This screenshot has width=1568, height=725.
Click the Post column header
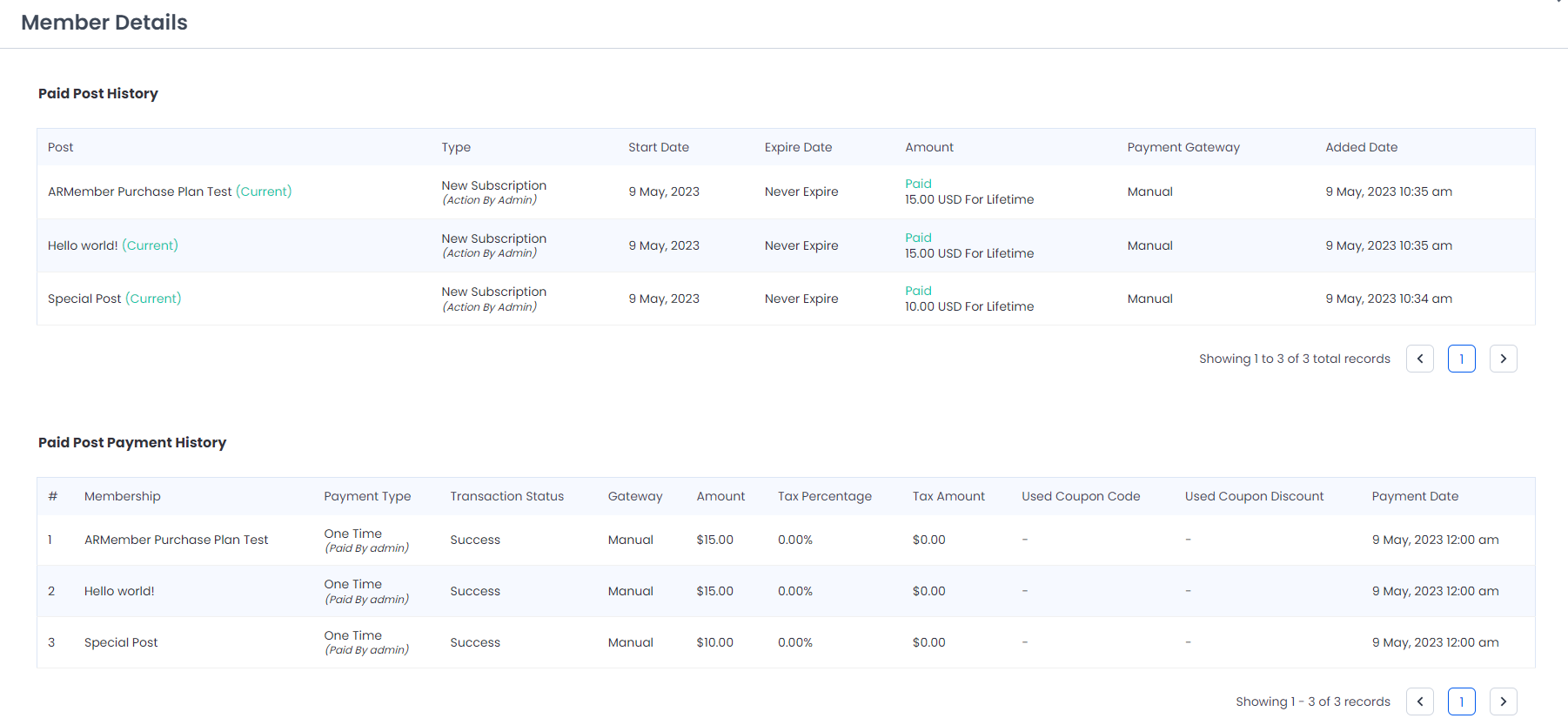[60, 147]
